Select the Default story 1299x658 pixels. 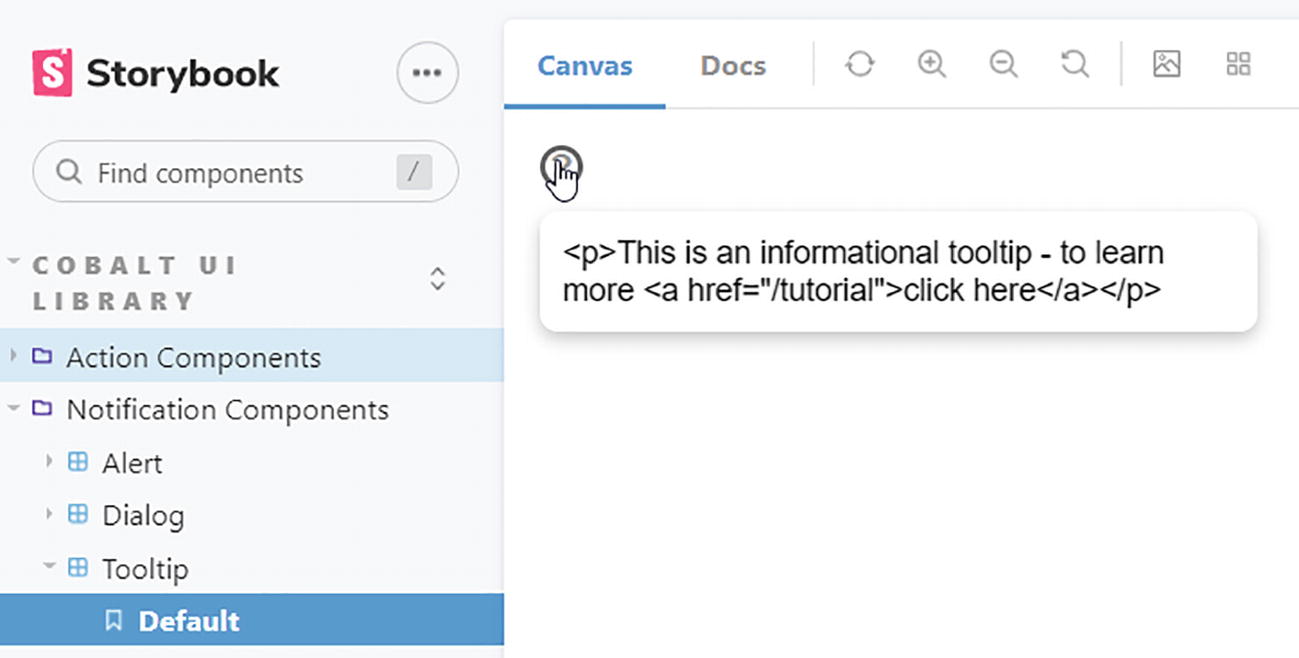[189, 621]
